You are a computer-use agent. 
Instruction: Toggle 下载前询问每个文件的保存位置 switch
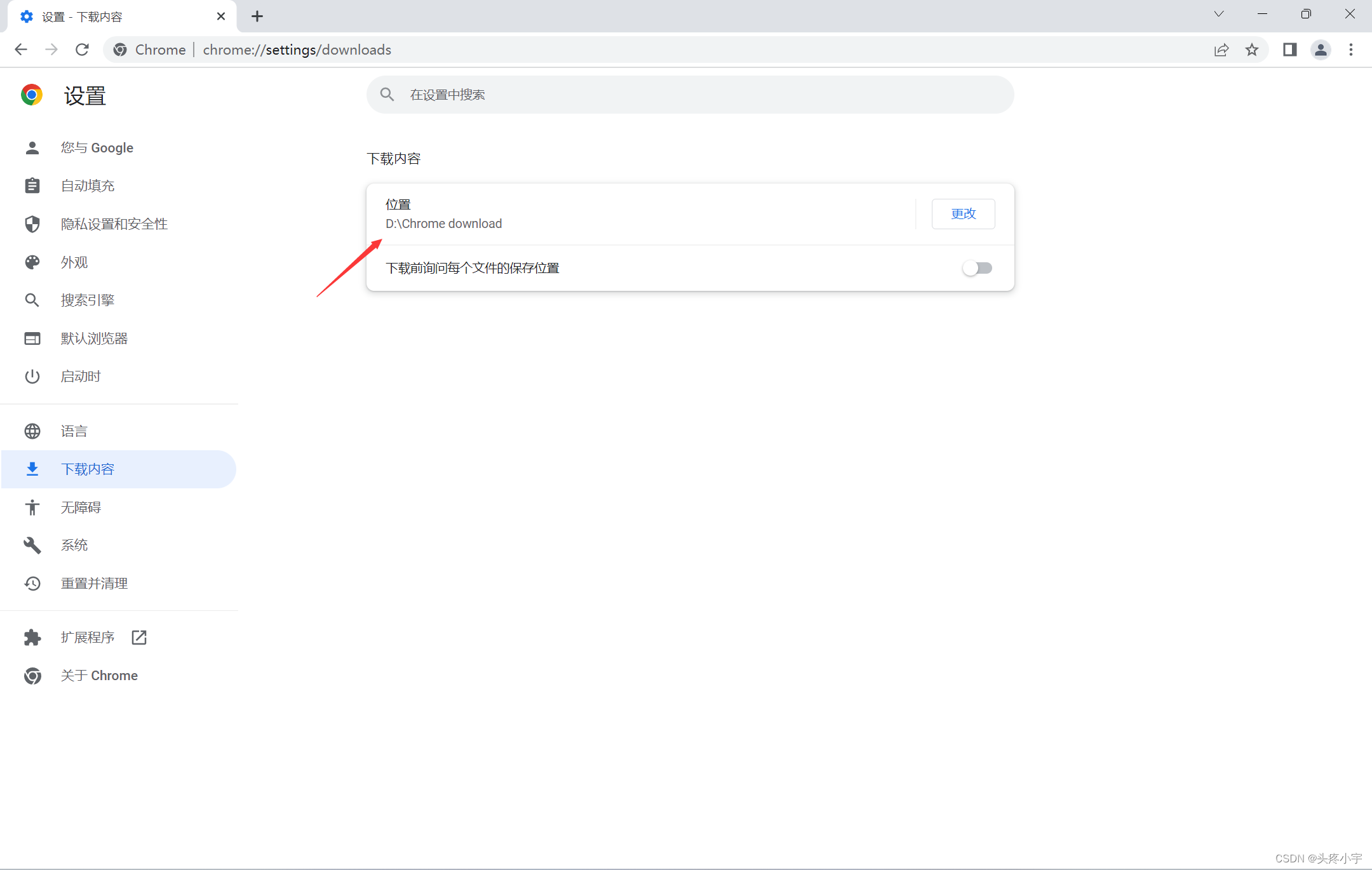pyautogui.click(x=977, y=268)
